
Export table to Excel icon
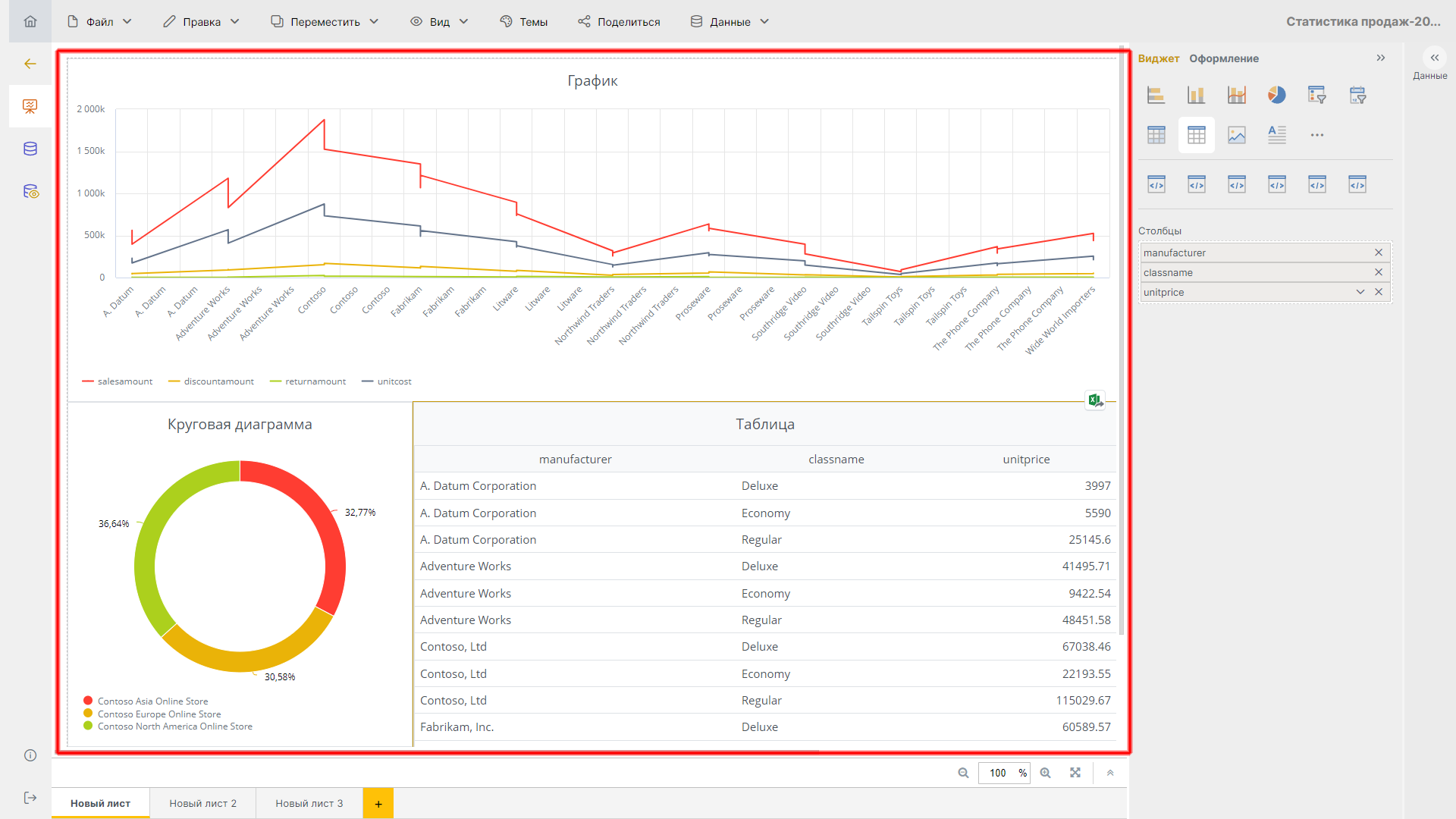click(x=1094, y=400)
